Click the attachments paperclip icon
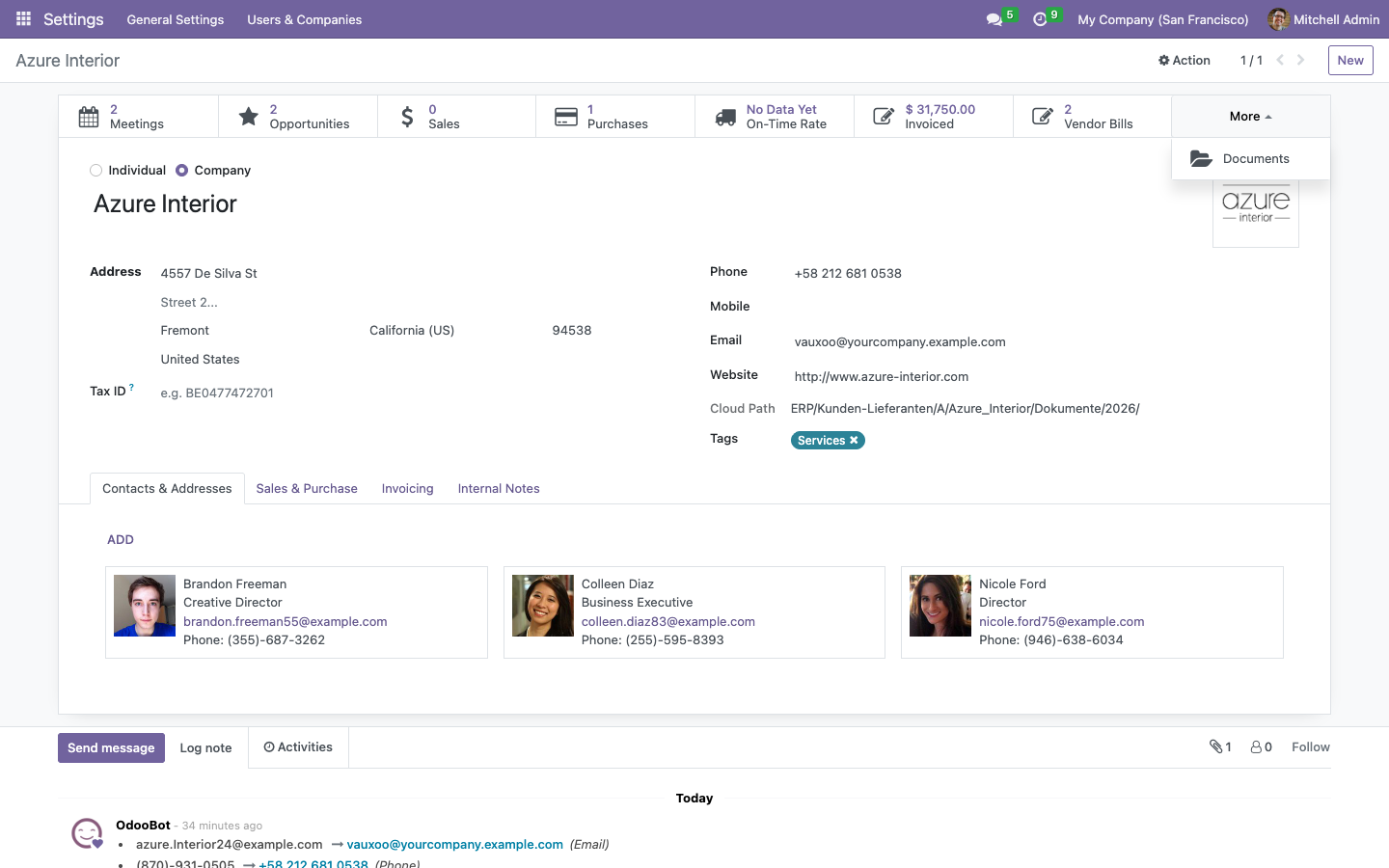This screenshot has height=868, width=1389. 1215,746
